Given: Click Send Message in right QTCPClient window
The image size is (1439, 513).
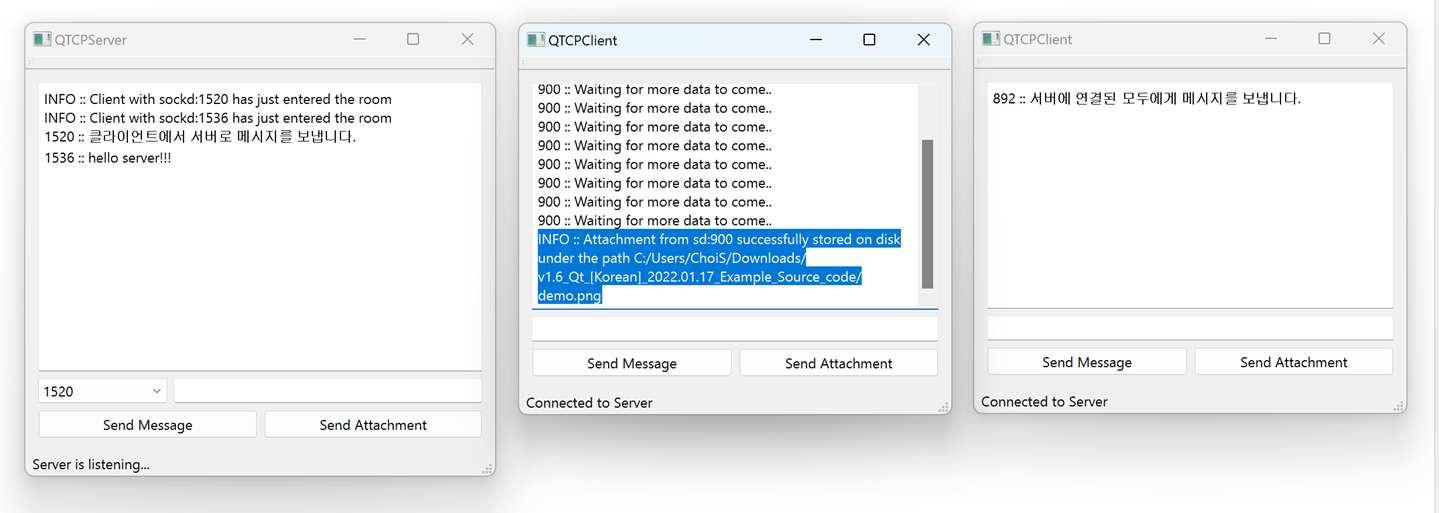Looking at the screenshot, I should 1087,362.
